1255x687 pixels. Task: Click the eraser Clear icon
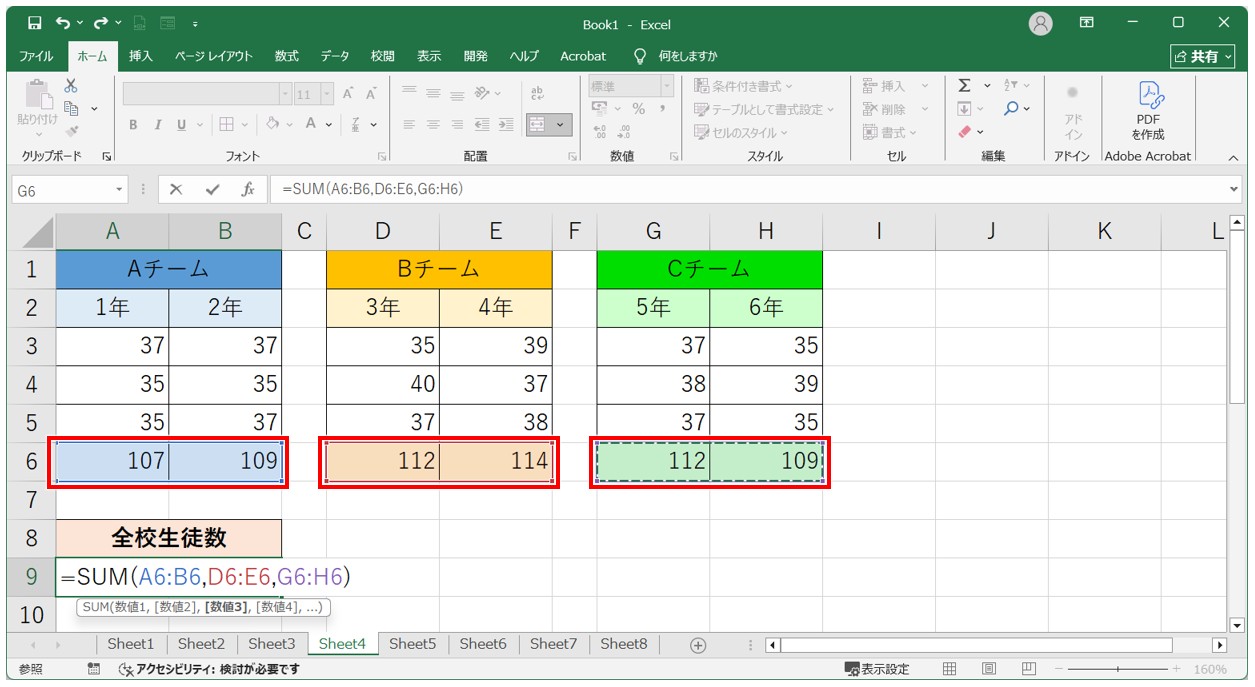coord(964,131)
